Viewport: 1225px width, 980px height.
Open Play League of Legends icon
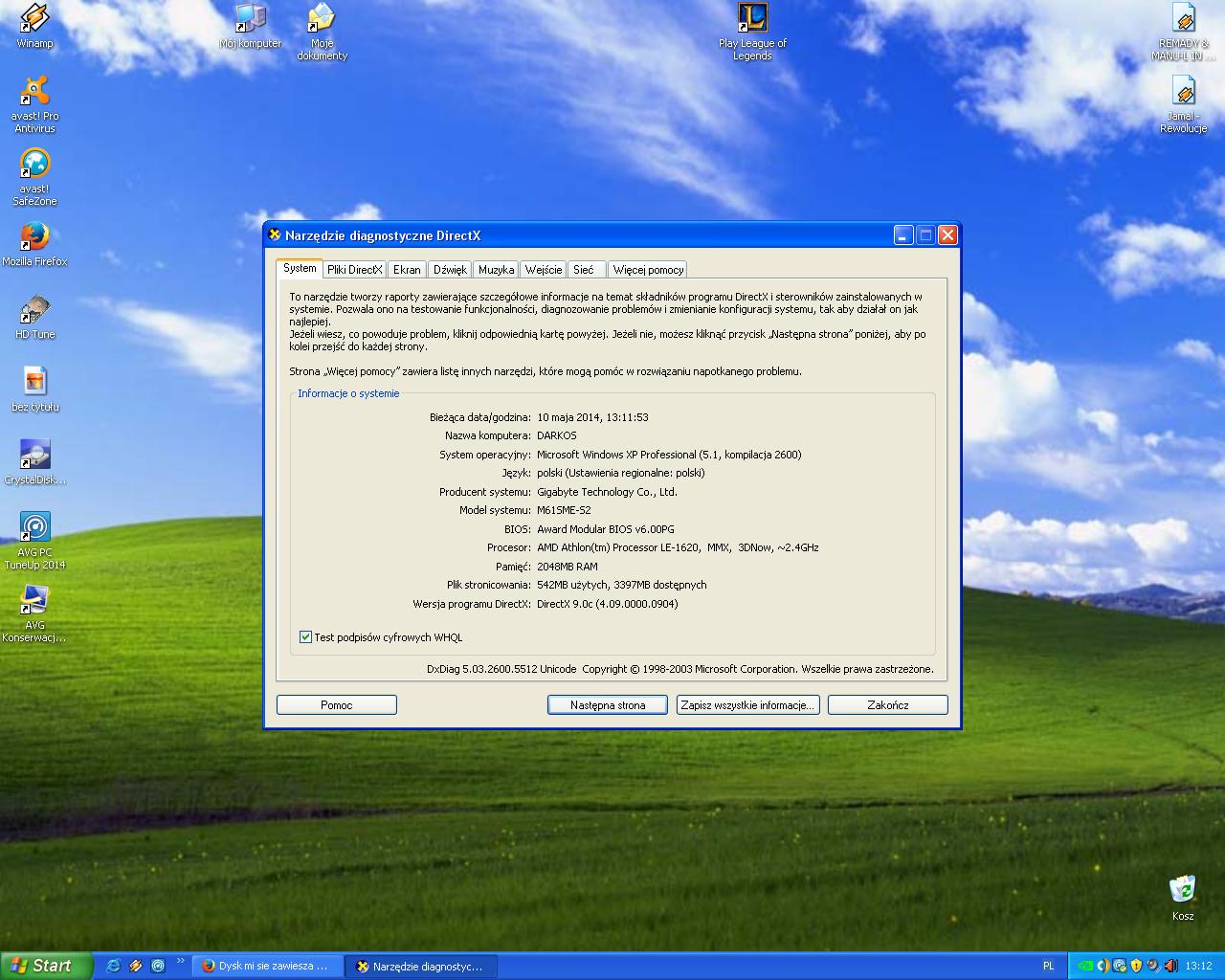(x=752, y=32)
